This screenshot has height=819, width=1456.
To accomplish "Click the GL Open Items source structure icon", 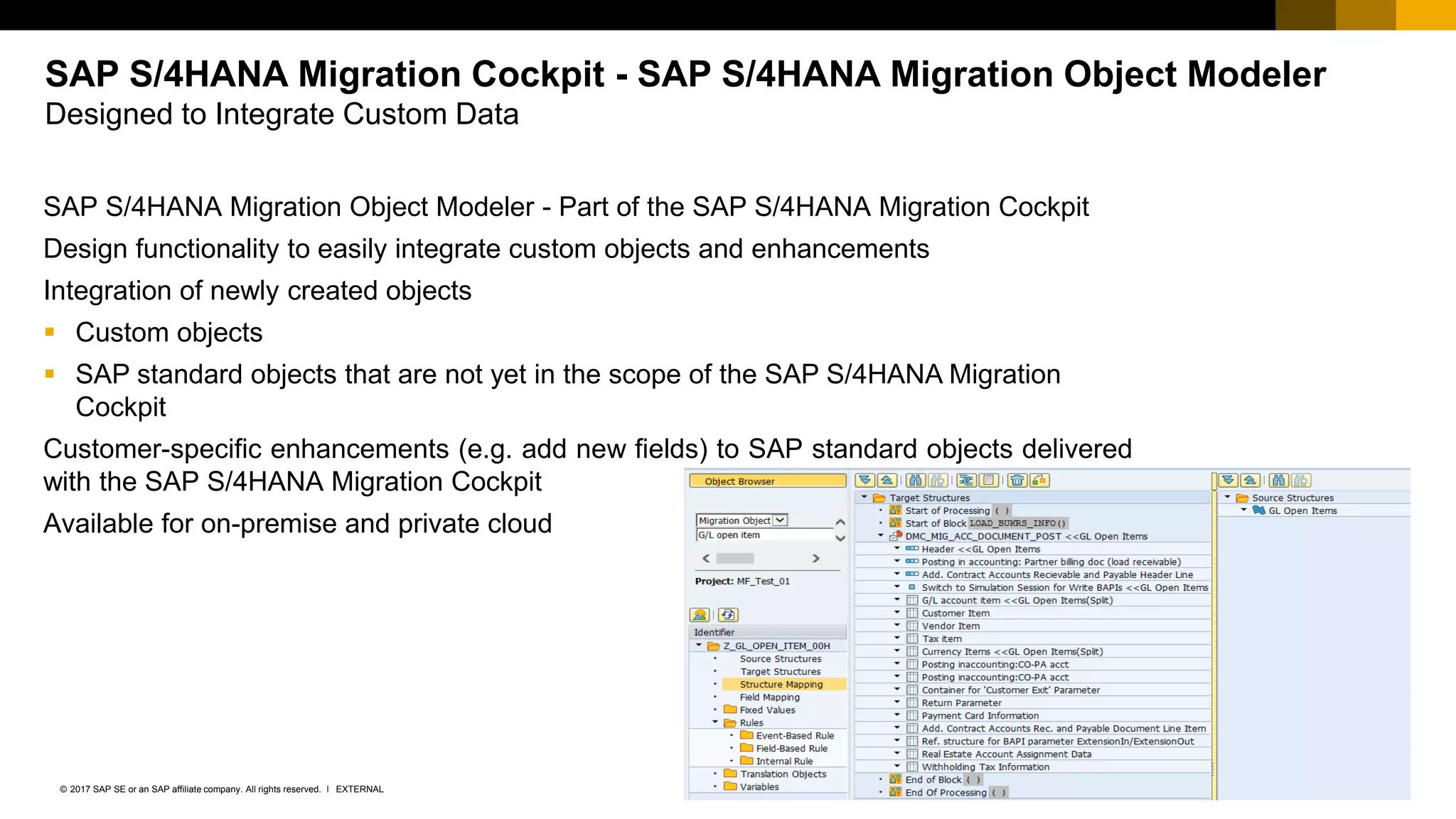I will pos(1258,510).
